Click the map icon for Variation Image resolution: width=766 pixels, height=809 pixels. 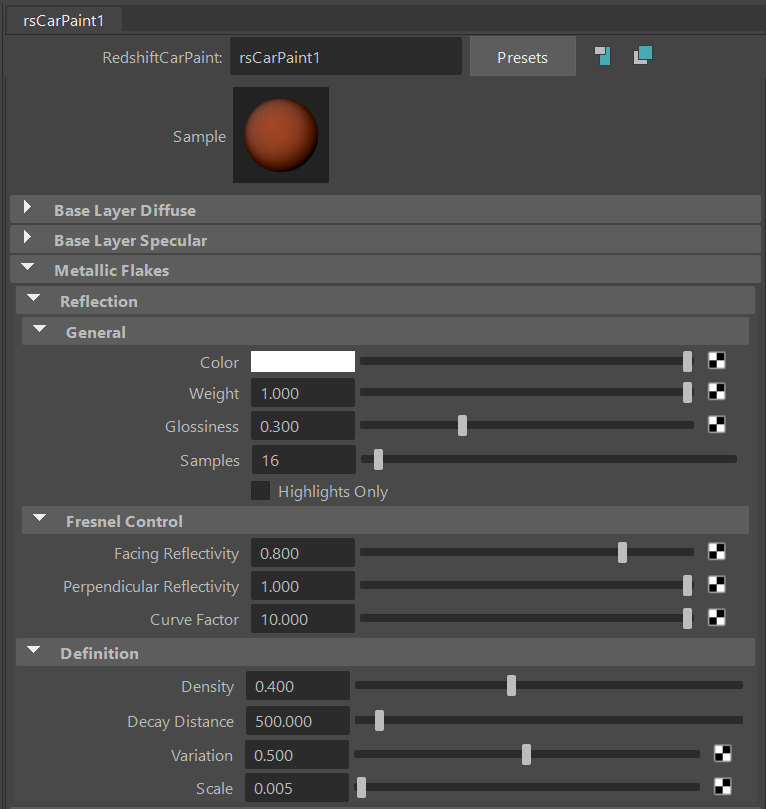tap(723, 754)
